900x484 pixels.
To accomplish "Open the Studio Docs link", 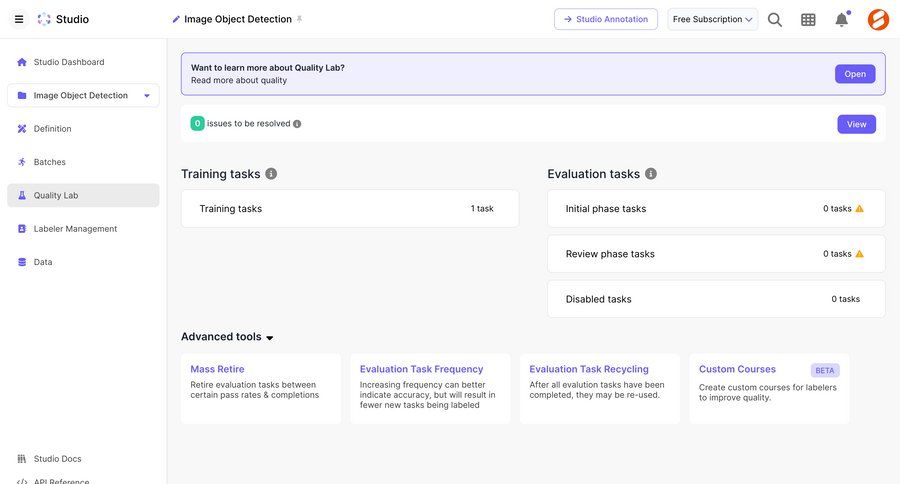I will click(x=57, y=459).
